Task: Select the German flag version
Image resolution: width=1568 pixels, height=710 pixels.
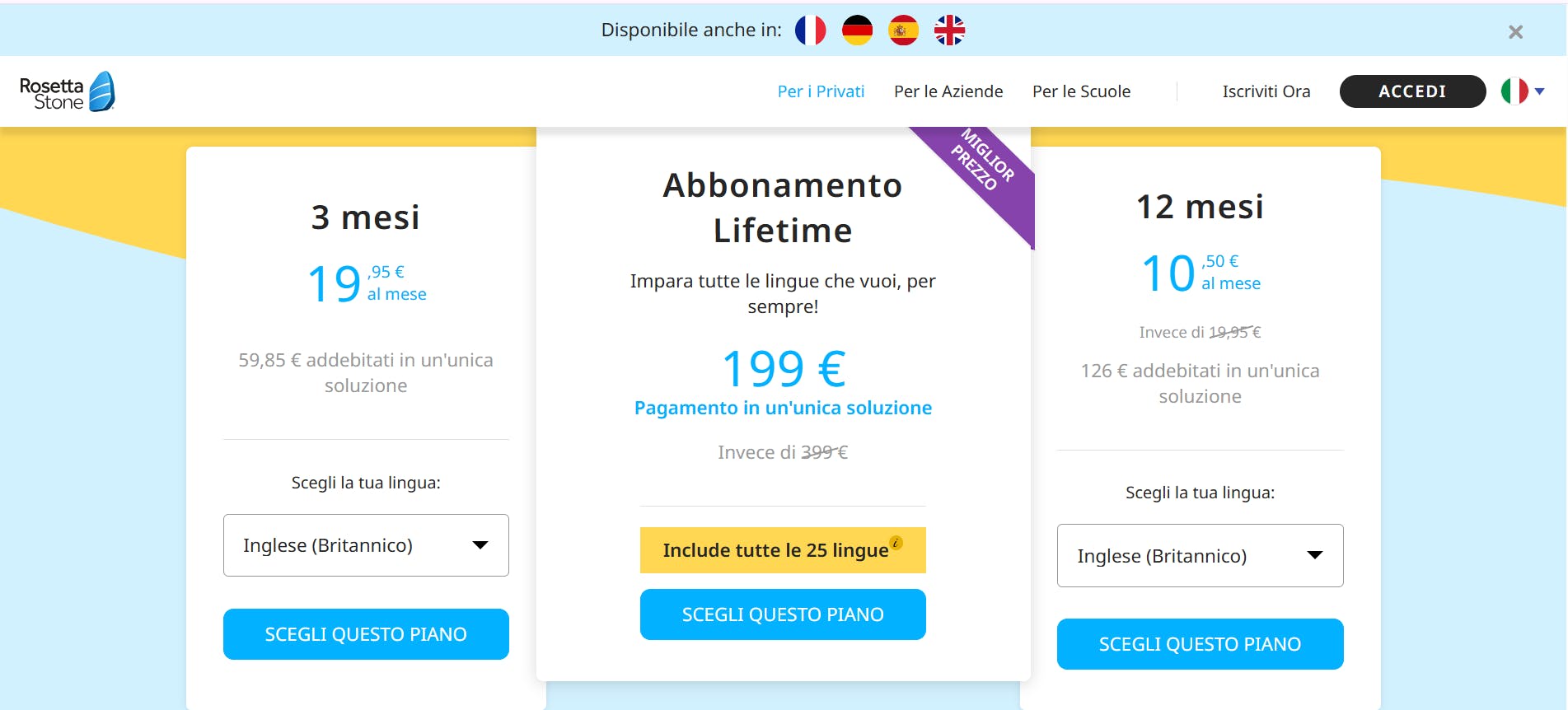Action: 857,30
